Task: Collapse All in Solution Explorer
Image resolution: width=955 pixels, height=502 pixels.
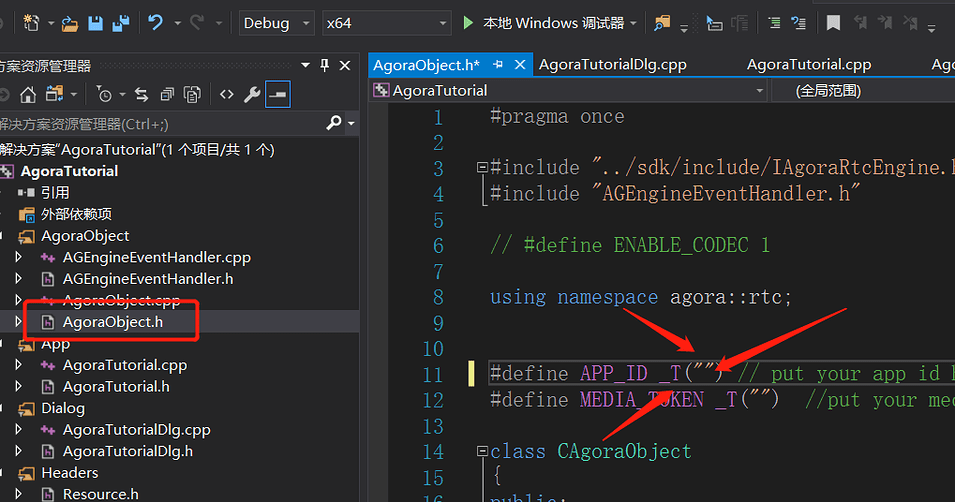Action: click(x=167, y=94)
